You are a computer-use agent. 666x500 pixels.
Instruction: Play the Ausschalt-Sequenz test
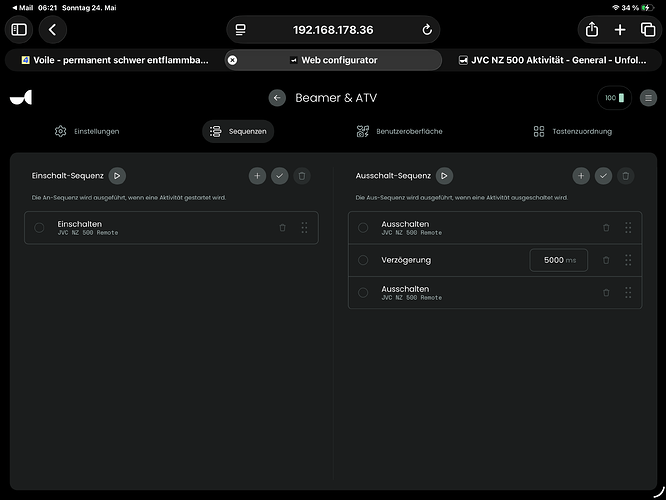pos(444,175)
